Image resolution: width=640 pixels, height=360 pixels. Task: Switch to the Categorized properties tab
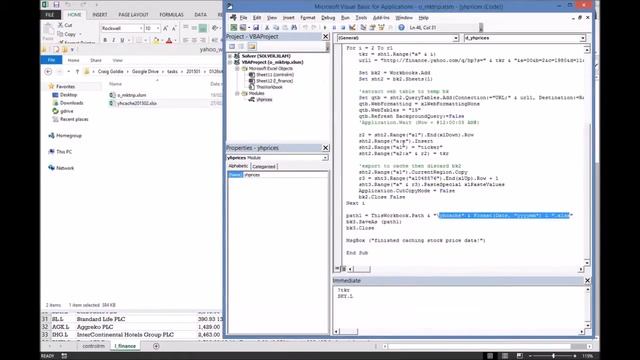[264, 167]
